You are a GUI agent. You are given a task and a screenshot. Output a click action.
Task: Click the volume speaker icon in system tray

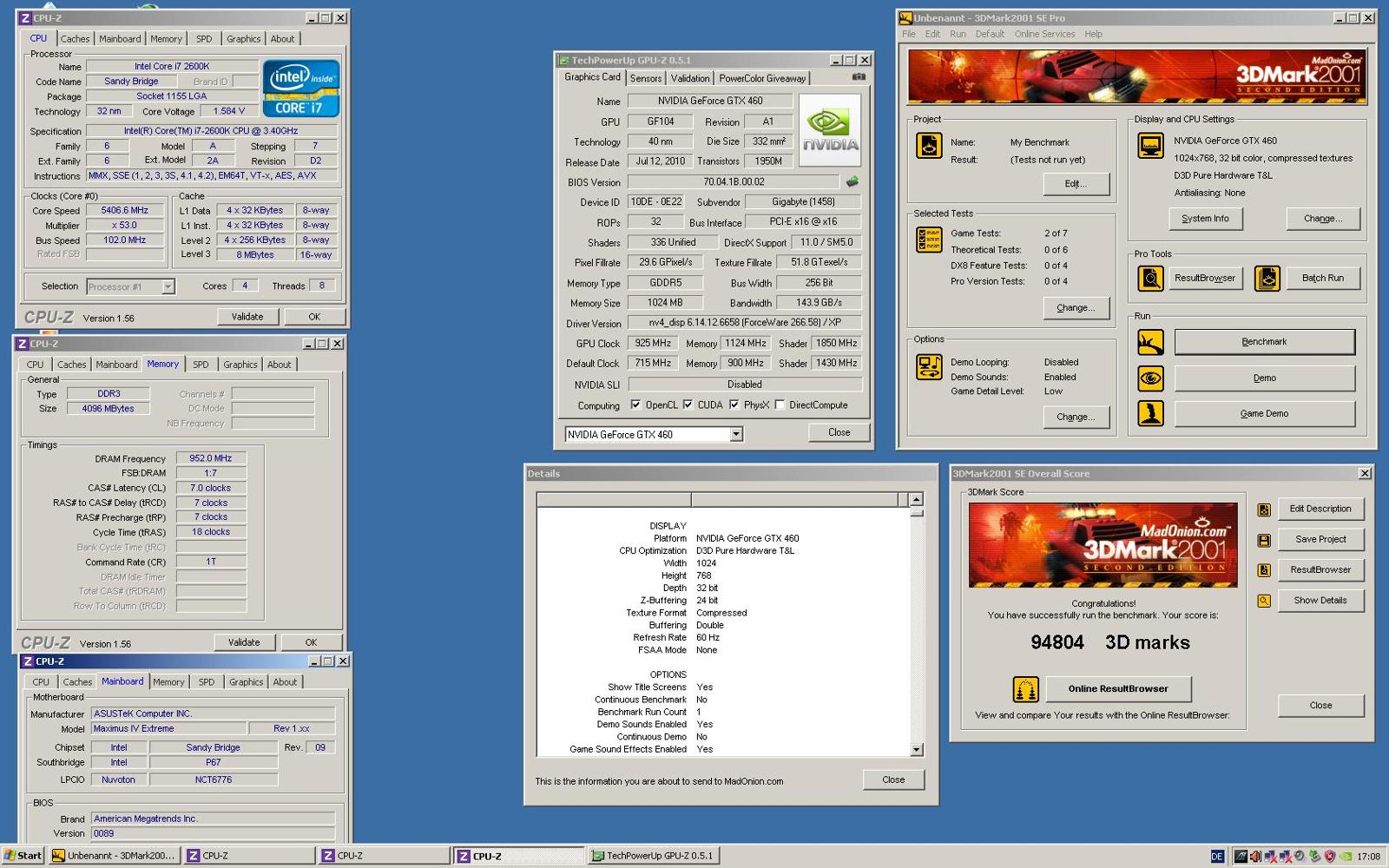pos(1255,857)
